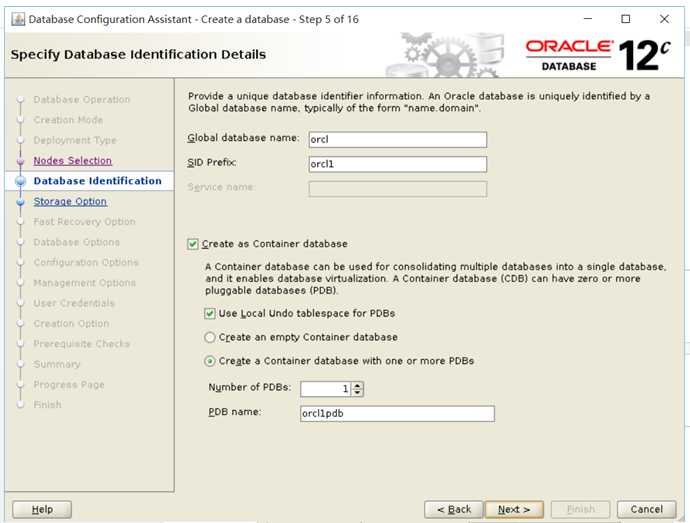
Task: Cancel the database creation wizard
Action: pos(646,509)
